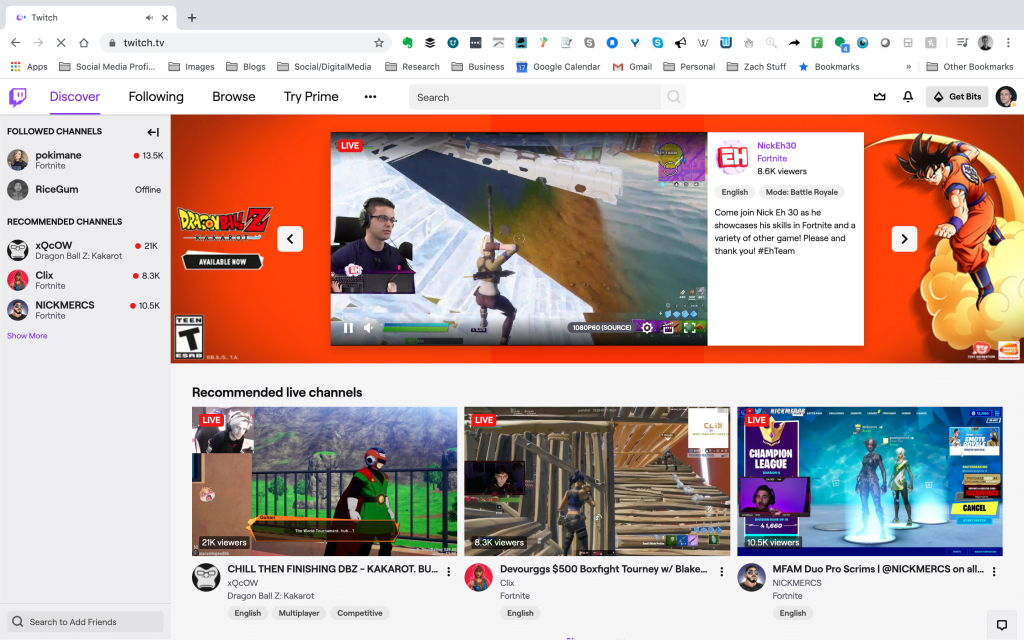Image resolution: width=1024 pixels, height=640 pixels.
Task: Open the Social Media Profiles bookmark folder
Action: pyautogui.click(x=106, y=67)
